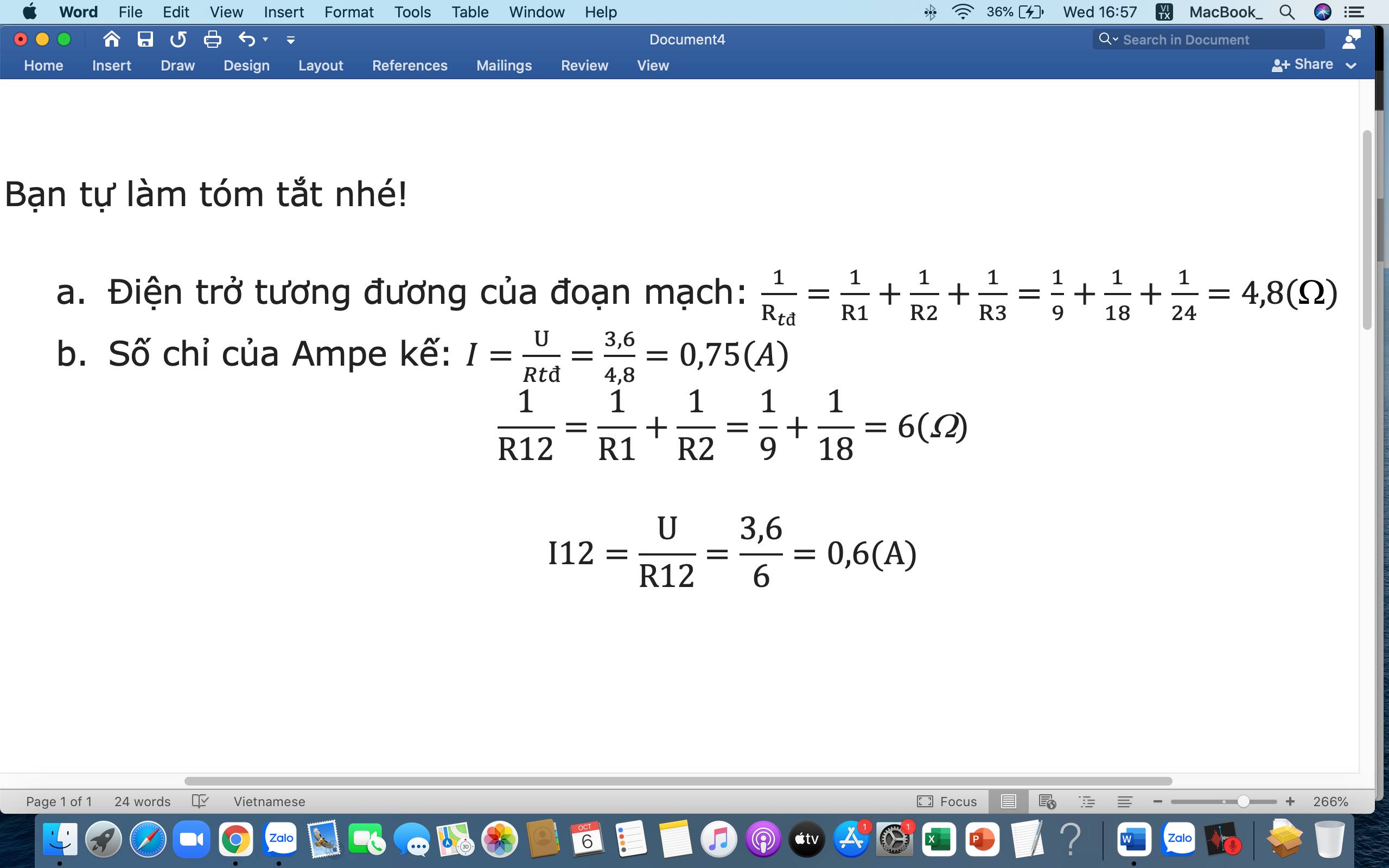The height and width of the screenshot is (868, 1389).
Task: Open the Mailings ribbon tab
Action: click(504, 66)
